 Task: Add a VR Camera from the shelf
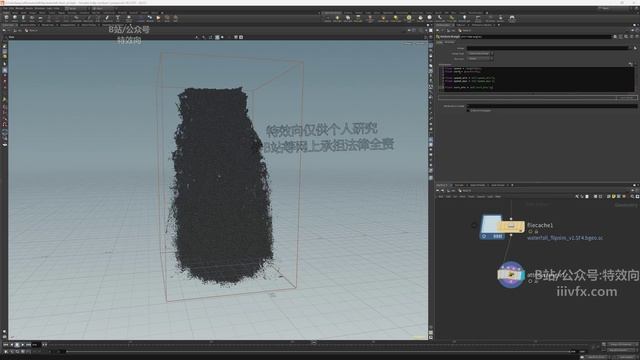[x=490, y=18]
